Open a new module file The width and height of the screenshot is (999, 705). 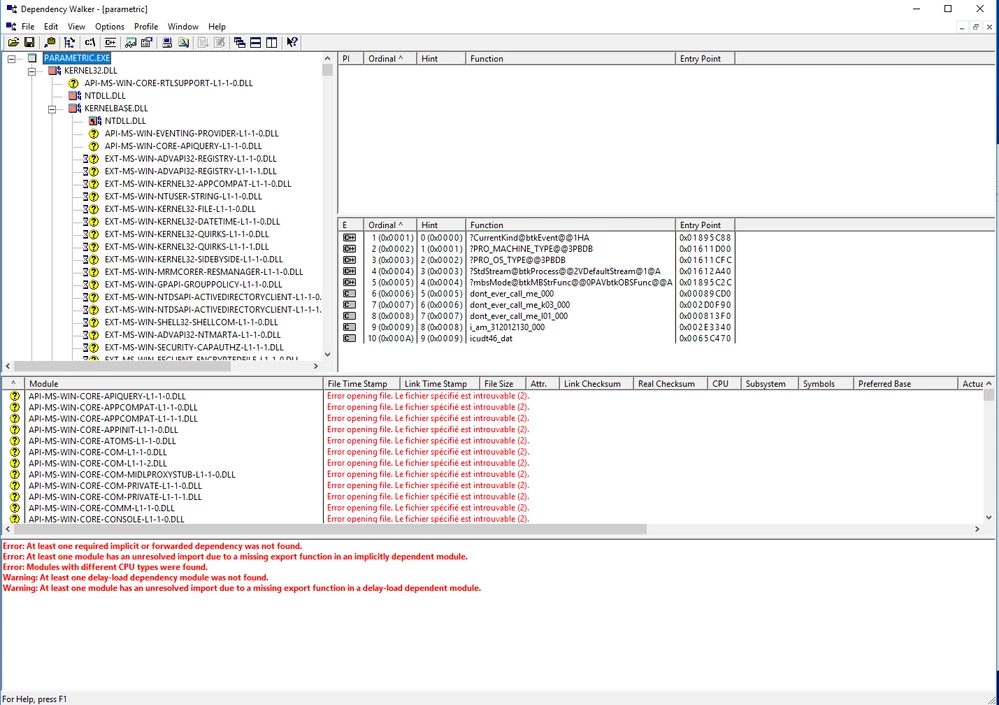pos(14,42)
